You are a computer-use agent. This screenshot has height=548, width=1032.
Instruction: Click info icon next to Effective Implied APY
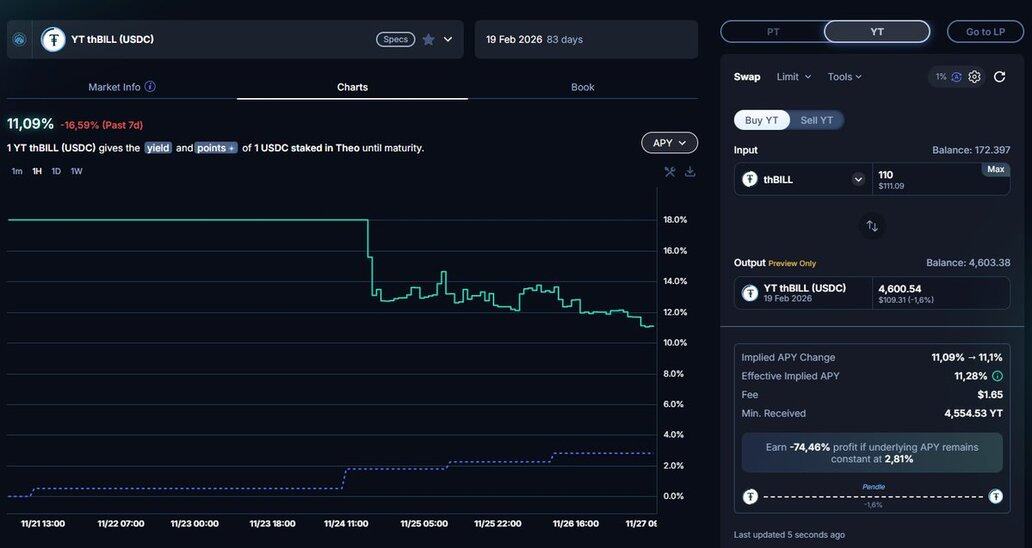click(x=997, y=376)
